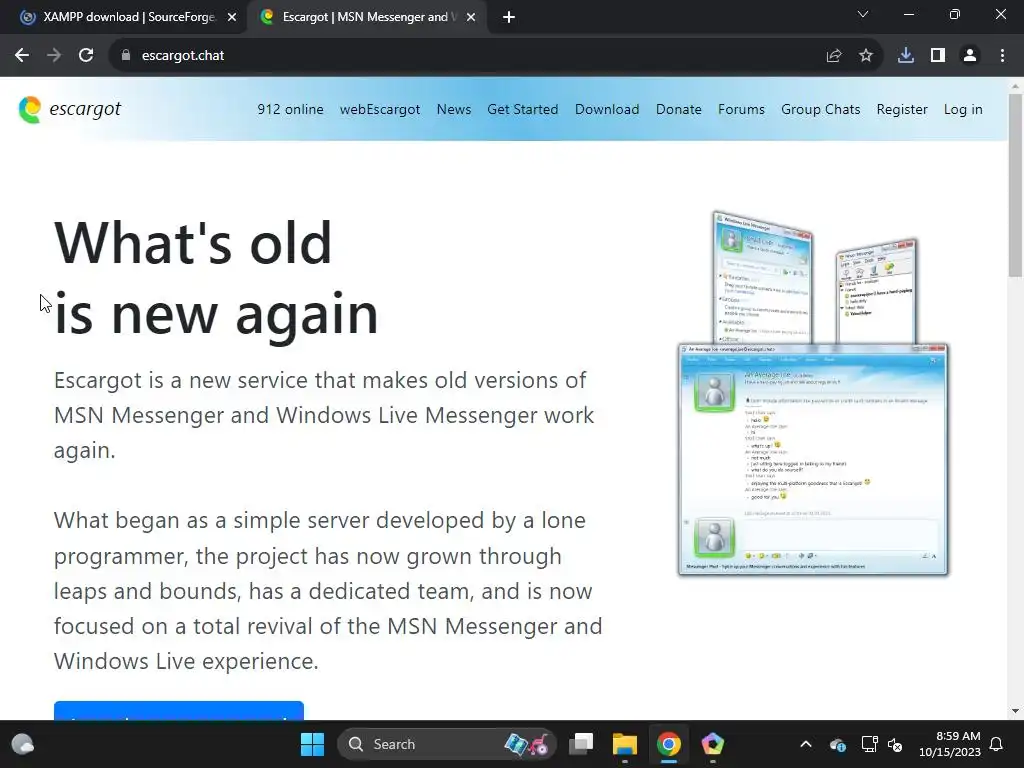Open Group Chats page
Viewport: 1024px width, 768px height.
click(820, 109)
